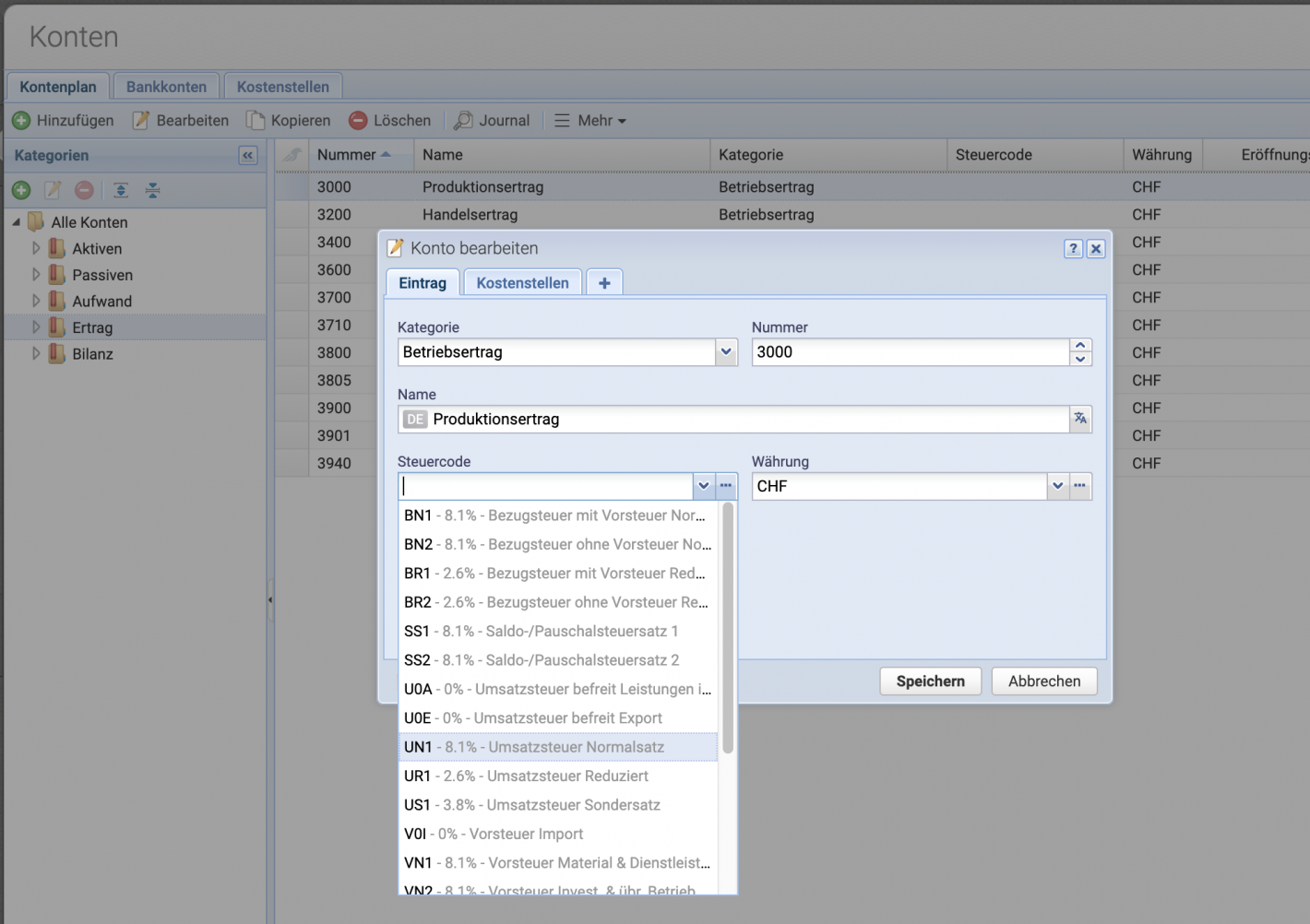
Task: Click the Abbrechen button
Action: click(1043, 681)
